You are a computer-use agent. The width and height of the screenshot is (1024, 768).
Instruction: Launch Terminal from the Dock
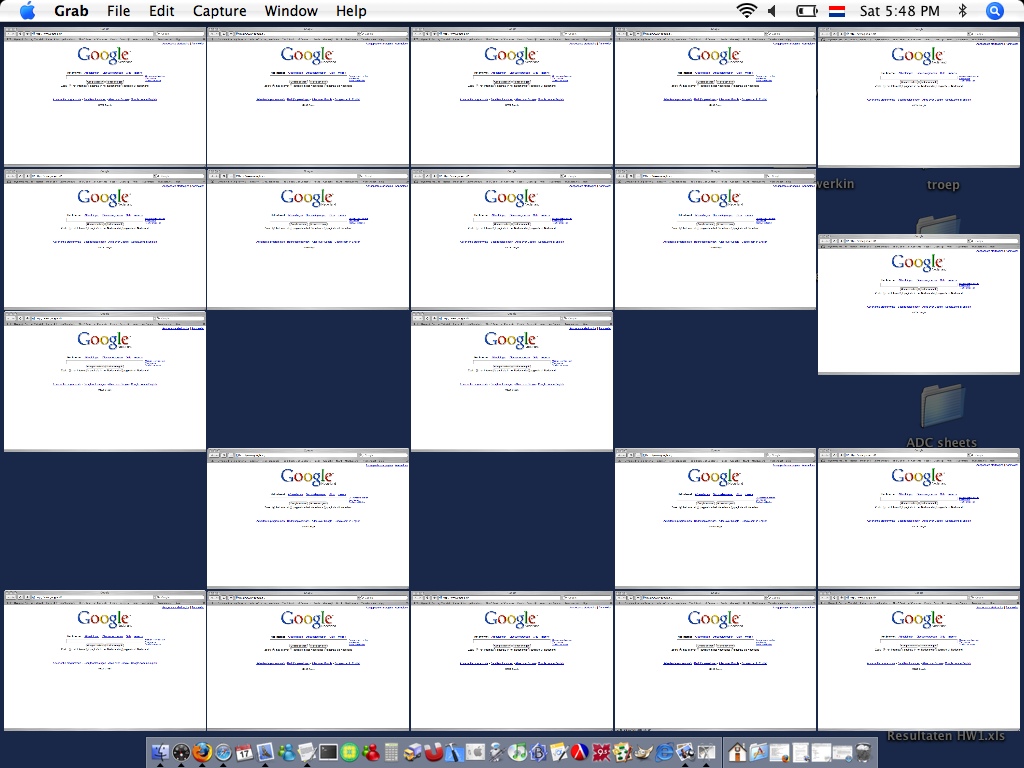(x=328, y=753)
